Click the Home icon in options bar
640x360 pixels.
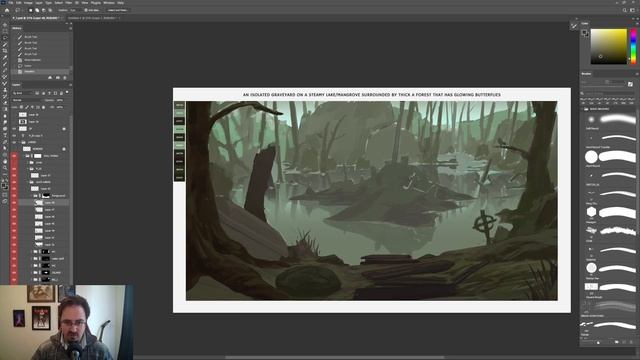(x=7, y=10)
